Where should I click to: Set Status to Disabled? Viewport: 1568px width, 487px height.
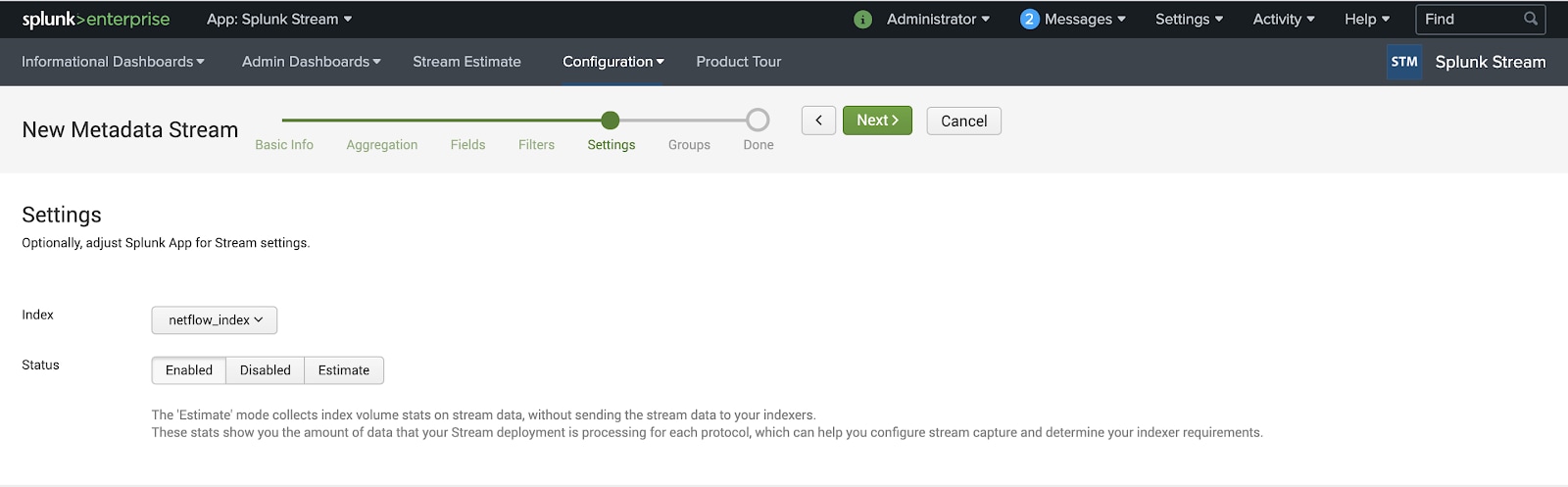[266, 370]
